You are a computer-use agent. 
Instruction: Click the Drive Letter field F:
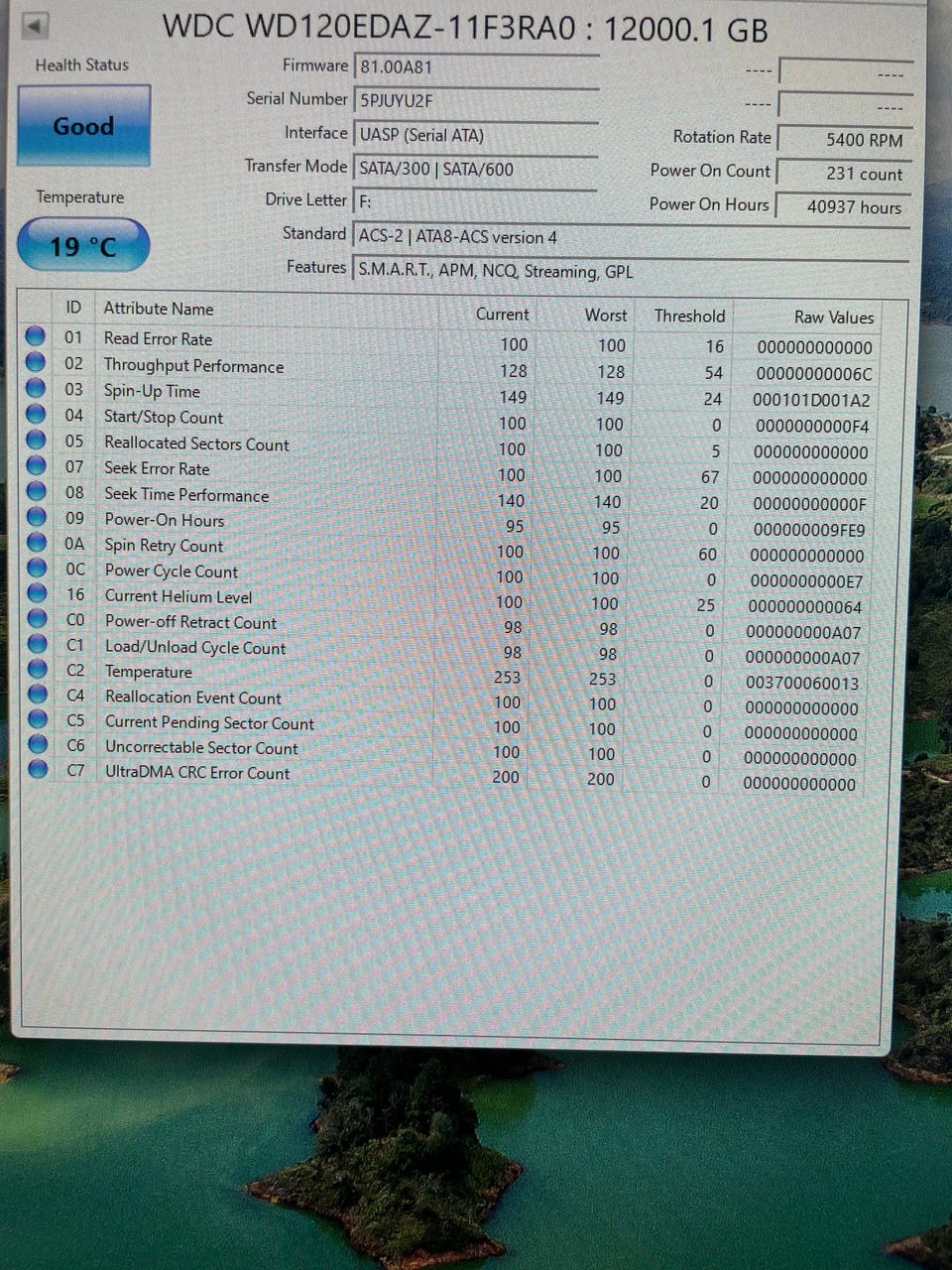tap(476, 201)
